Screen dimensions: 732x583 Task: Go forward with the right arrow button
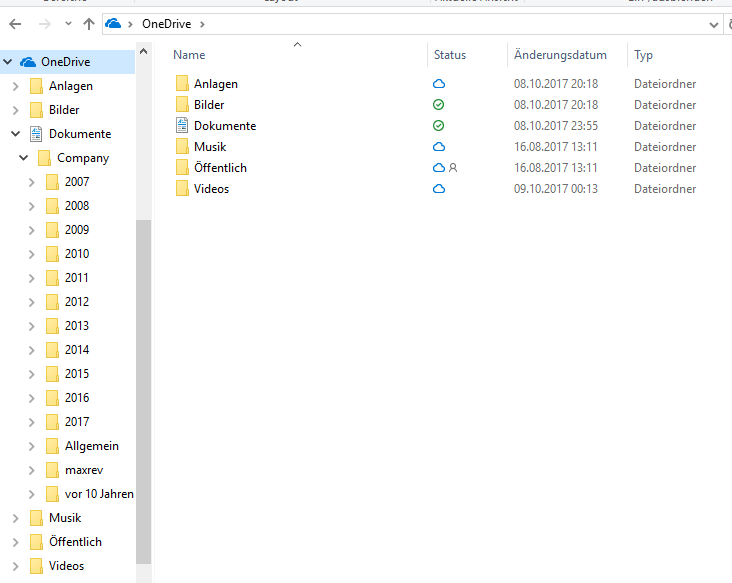44,24
